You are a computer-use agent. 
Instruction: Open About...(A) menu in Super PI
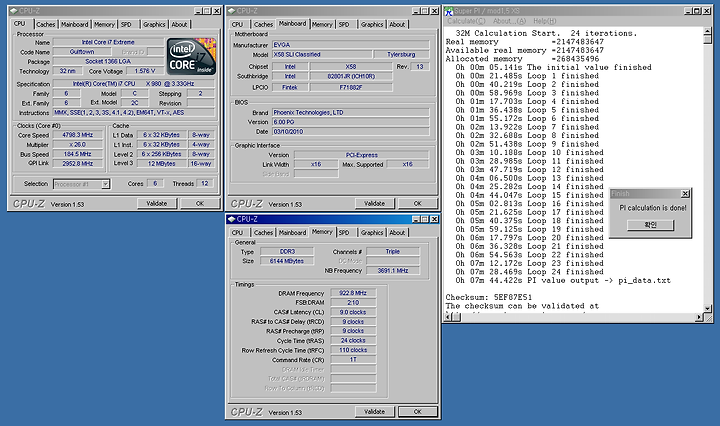(509, 21)
